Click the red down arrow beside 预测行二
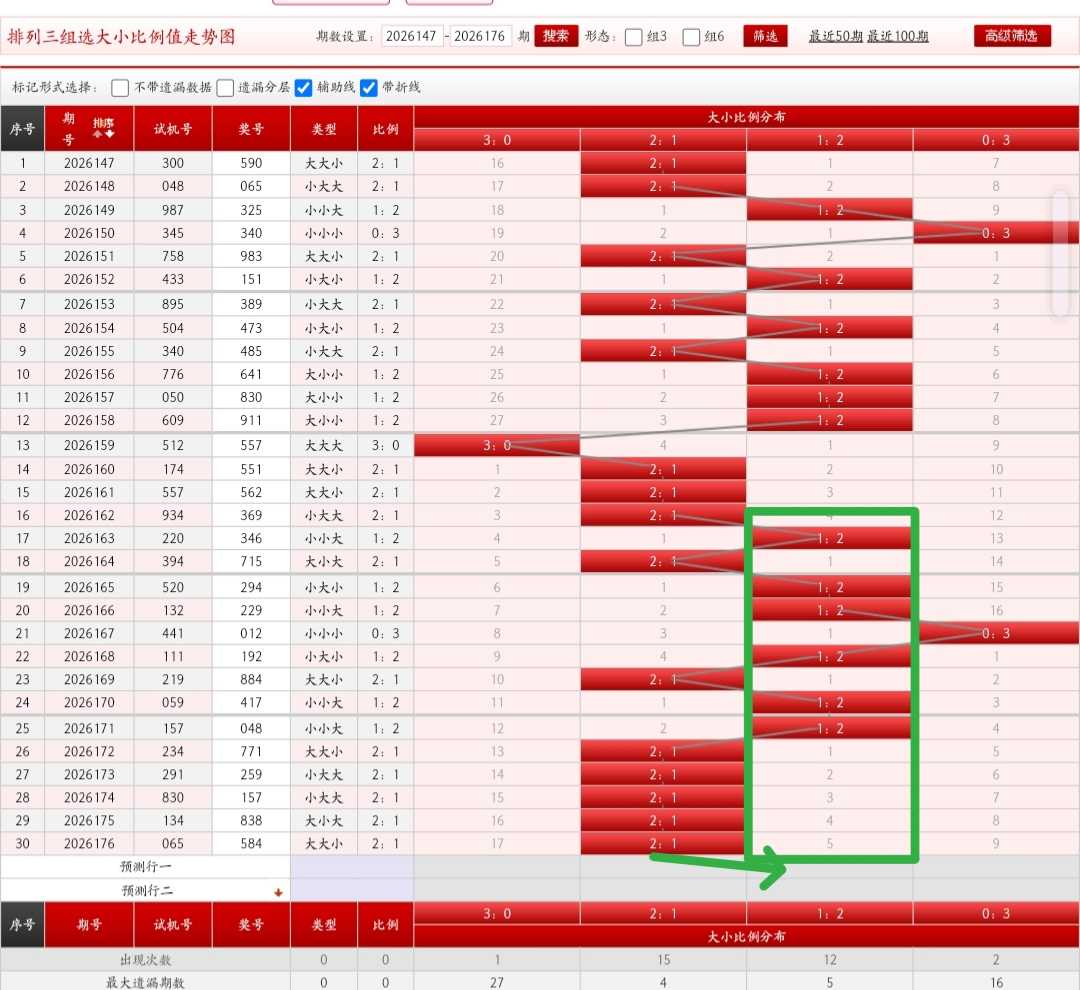 pyautogui.click(x=278, y=892)
